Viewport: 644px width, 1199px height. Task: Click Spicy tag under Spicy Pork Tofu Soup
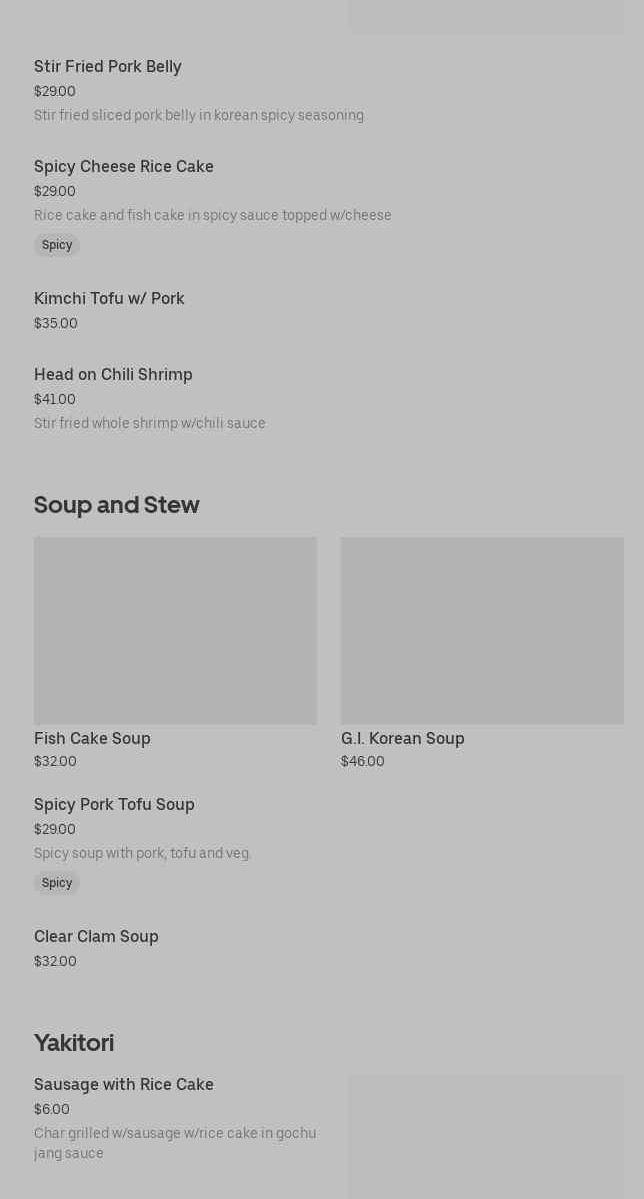tap(57, 883)
